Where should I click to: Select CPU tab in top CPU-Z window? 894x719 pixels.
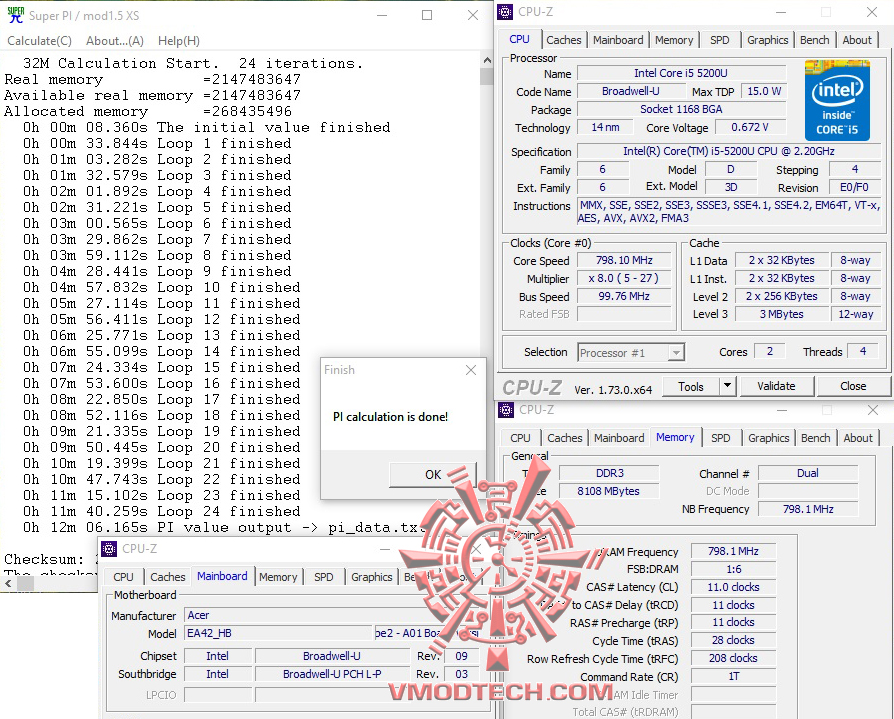519,39
